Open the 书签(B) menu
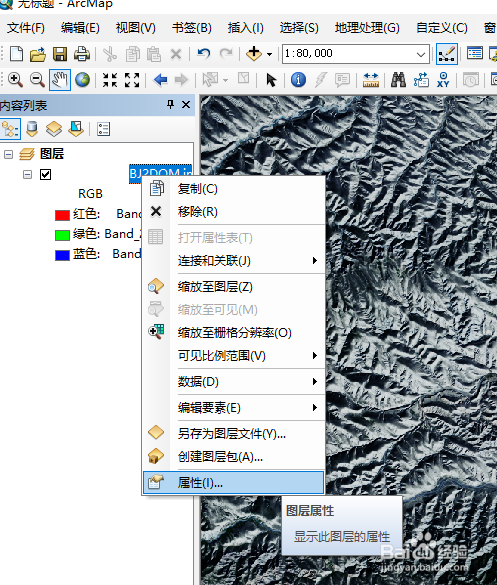The width and height of the screenshot is (497, 585). pos(192,28)
